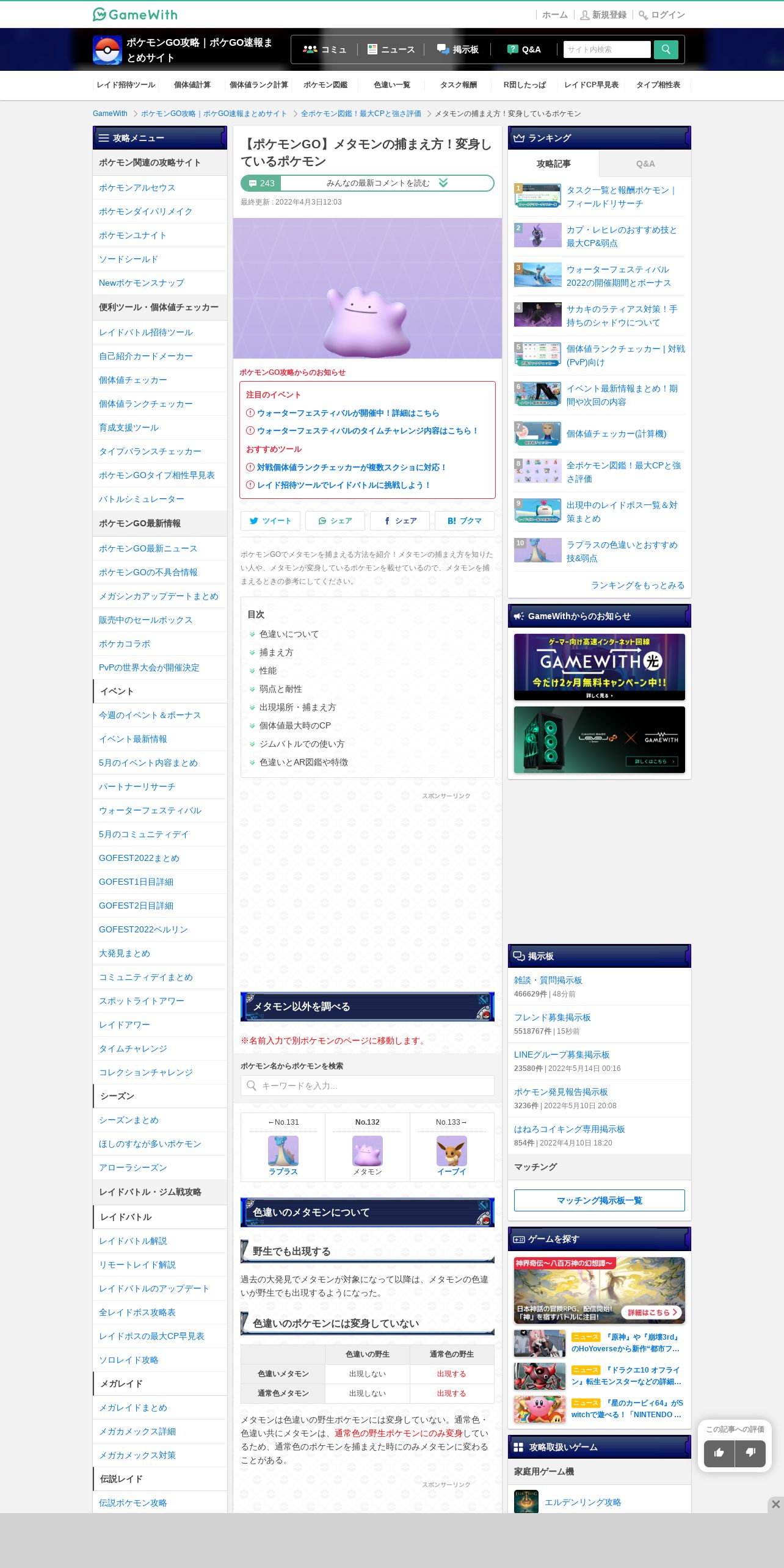Share via the Twitter ツイート button
The image size is (784, 1568).
pos(270,521)
